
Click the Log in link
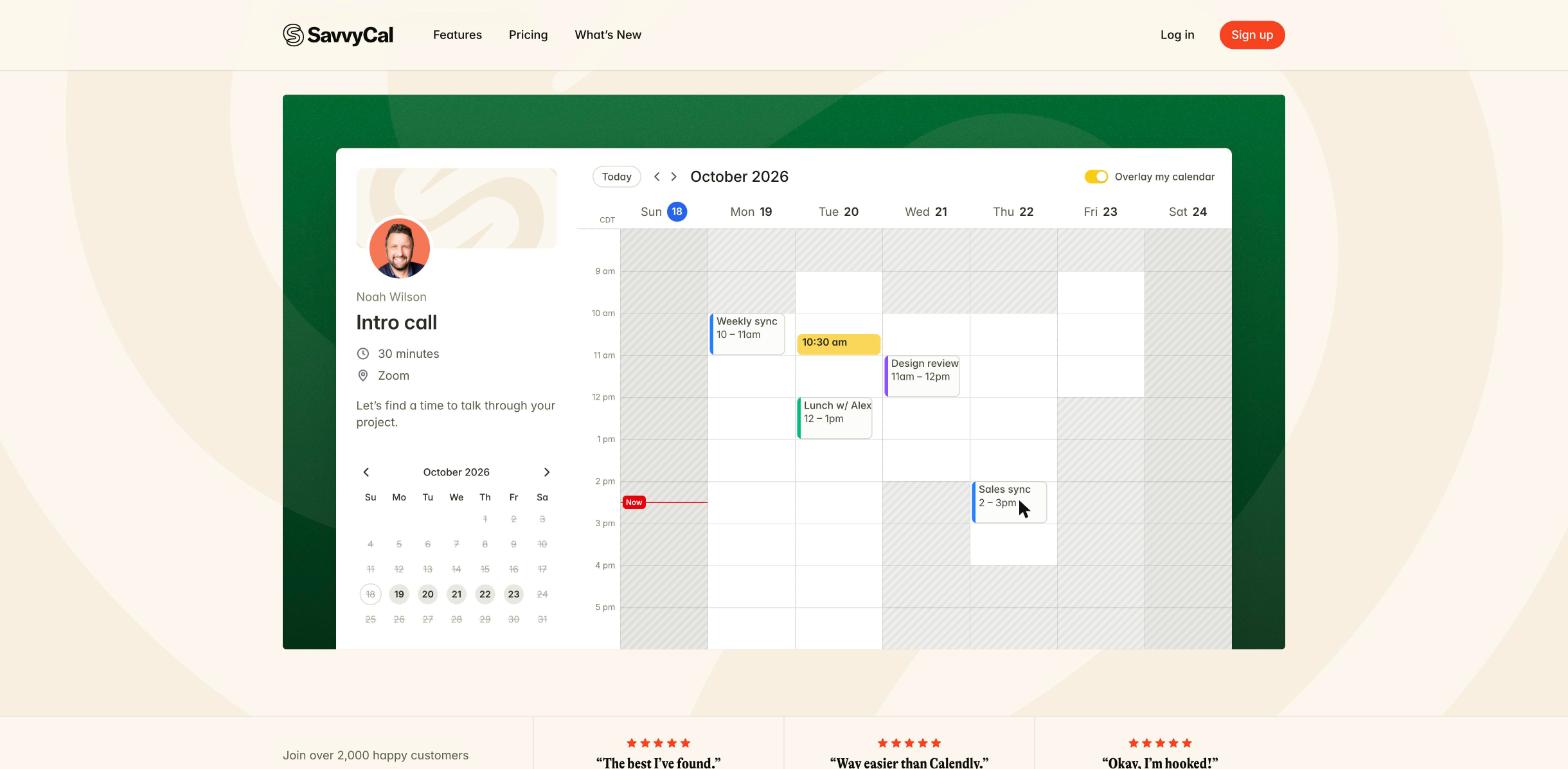[1177, 35]
